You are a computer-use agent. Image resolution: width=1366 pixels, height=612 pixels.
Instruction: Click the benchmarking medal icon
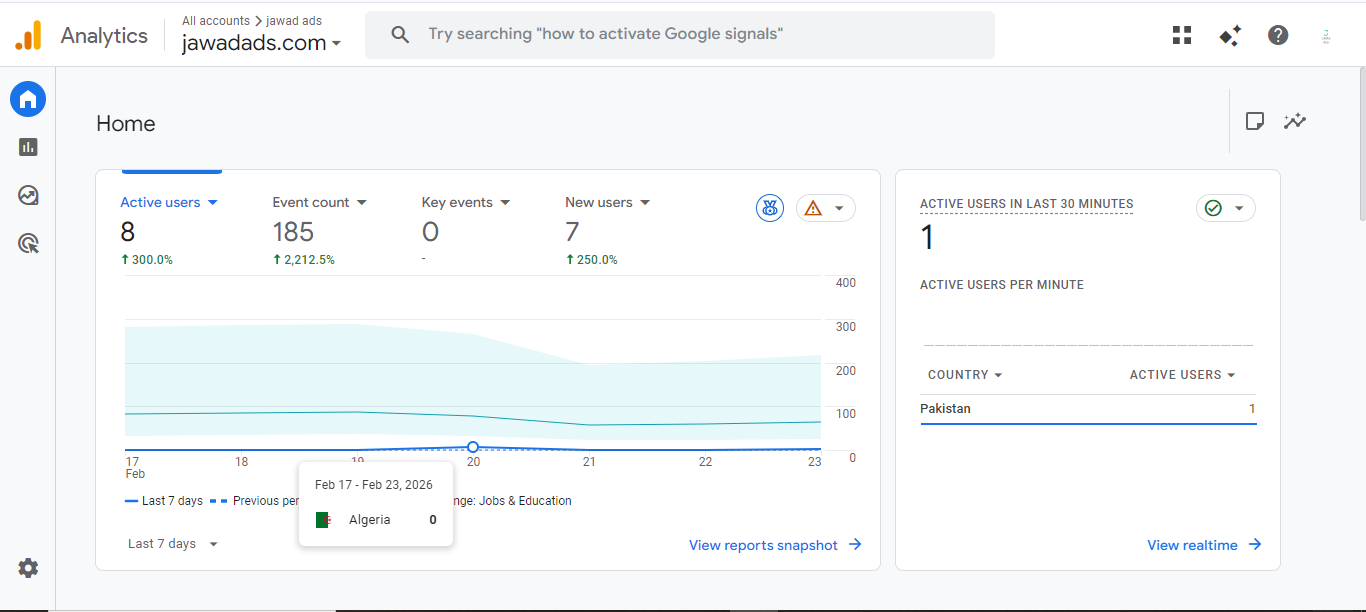(770, 208)
